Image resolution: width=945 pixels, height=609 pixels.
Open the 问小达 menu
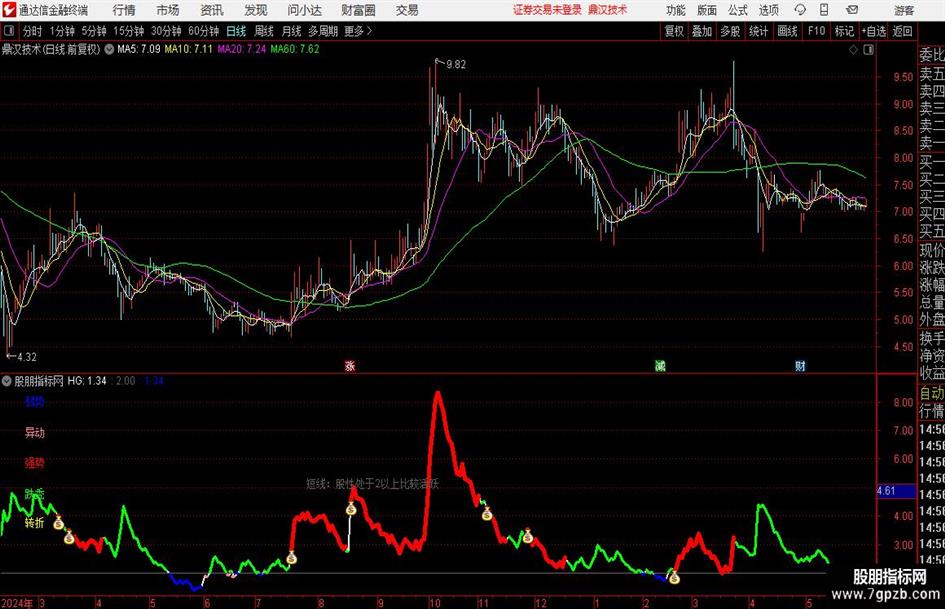304,10
